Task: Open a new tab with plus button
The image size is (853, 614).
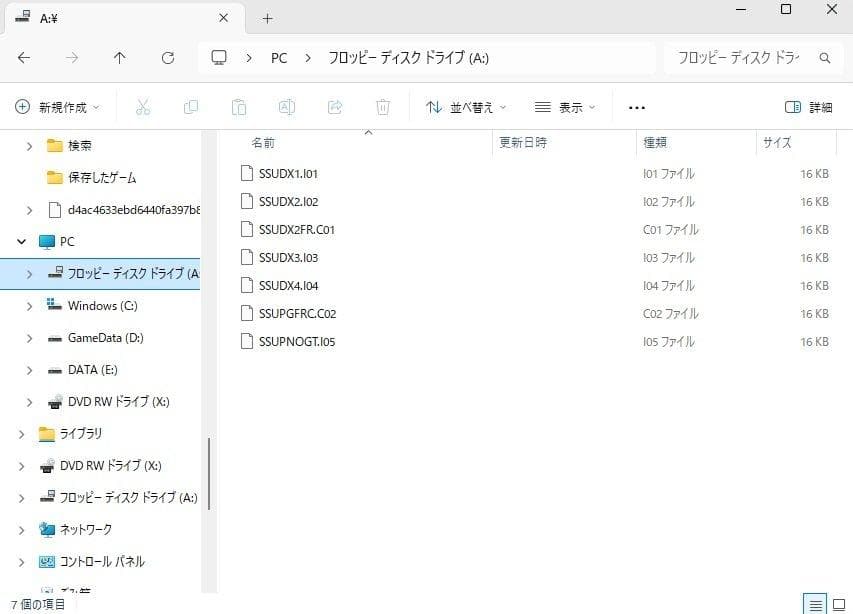Action: click(267, 18)
